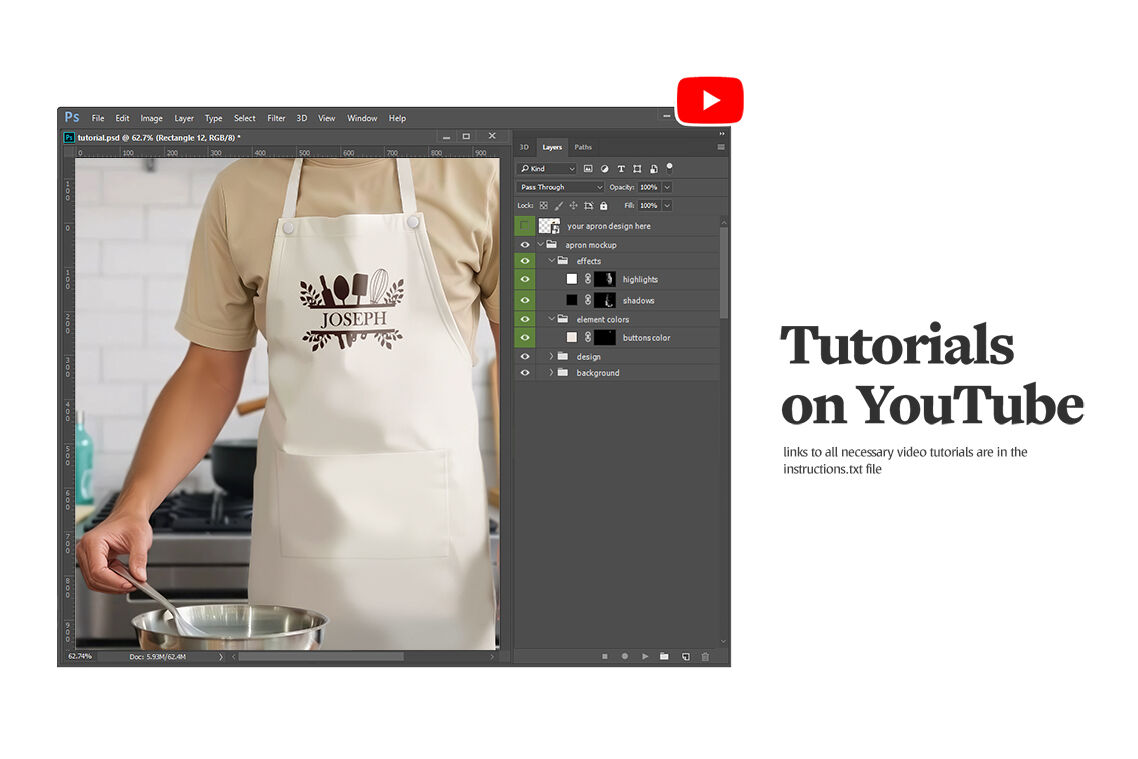Click the buttons color layer swatch
This screenshot has width=1138, height=759.
point(572,338)
